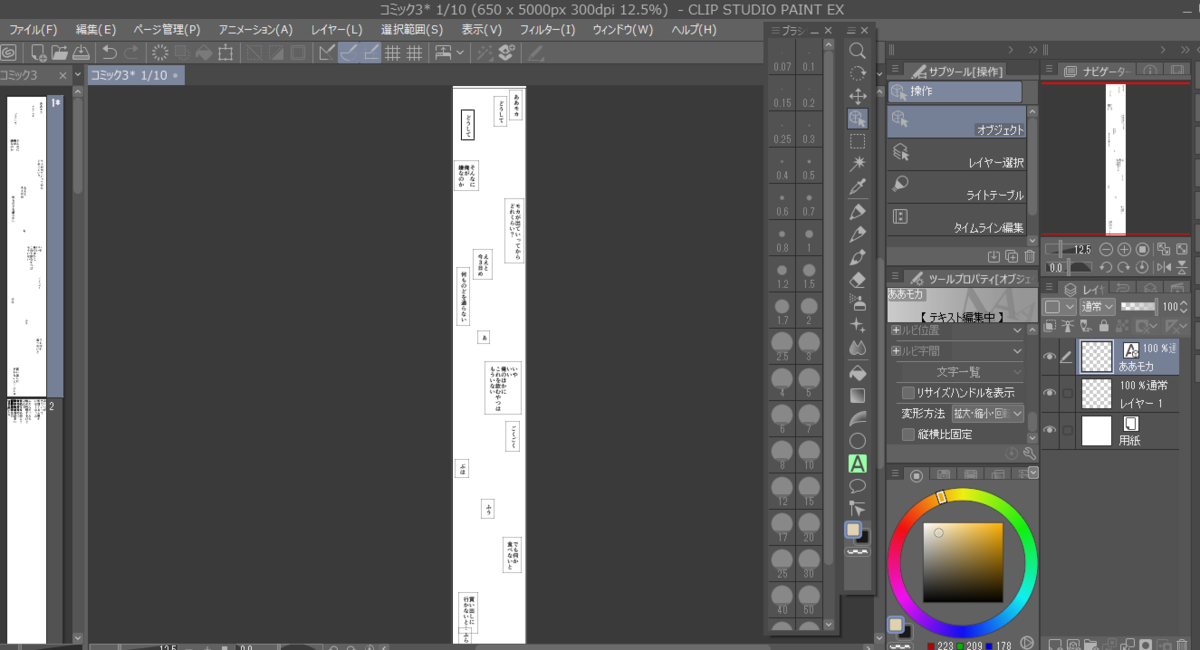Select the Fill bucket tool

[x=857, y=372]
